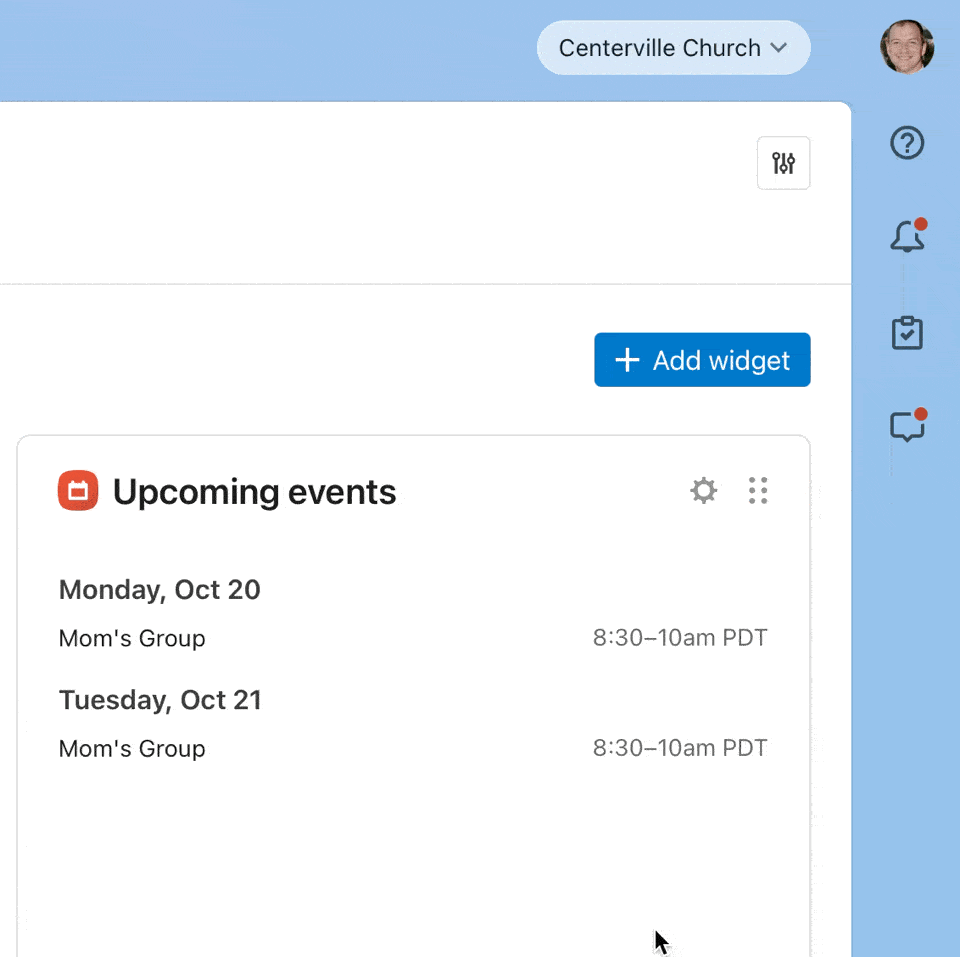Viewport: 960px width, 957px height.
Task: Expand the chevron next to Centerville Church
Action: click(x=782, y=47)
